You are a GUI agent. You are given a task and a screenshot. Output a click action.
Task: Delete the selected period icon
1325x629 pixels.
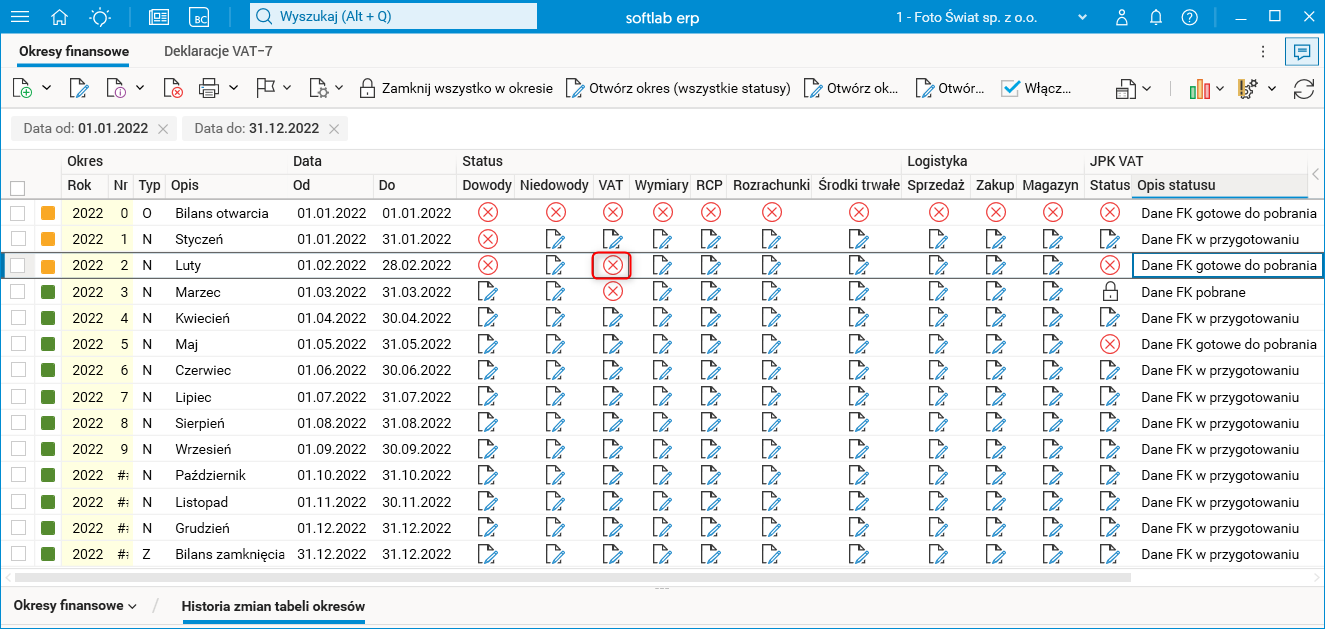click(172, 88)
